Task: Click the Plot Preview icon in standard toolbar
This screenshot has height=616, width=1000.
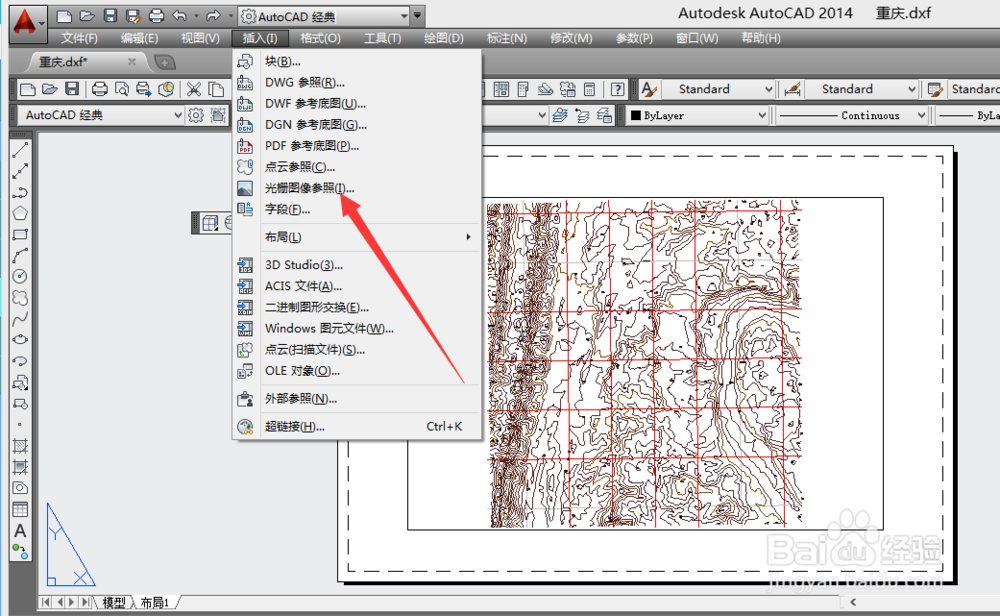Action: click(x=122, y=89)
